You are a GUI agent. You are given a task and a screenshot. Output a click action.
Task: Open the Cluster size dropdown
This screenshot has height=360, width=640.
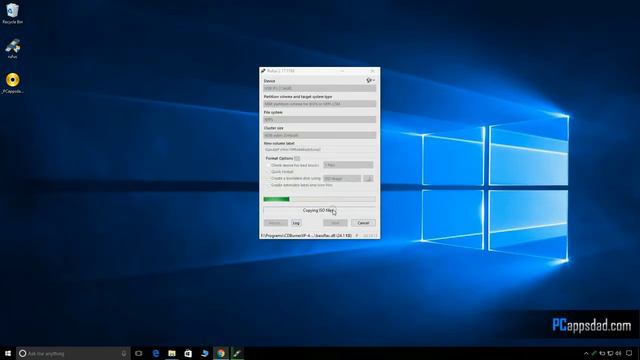coord(320,135)
